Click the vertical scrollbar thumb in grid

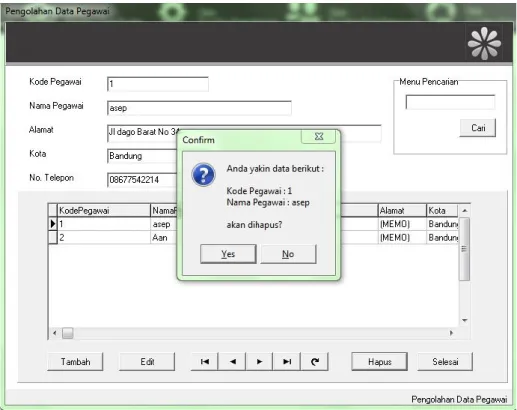464,249
